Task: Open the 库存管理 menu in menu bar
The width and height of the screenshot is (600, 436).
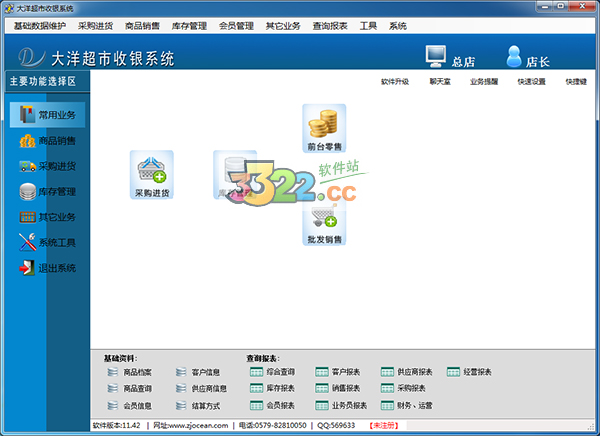Action: (189, 26)
